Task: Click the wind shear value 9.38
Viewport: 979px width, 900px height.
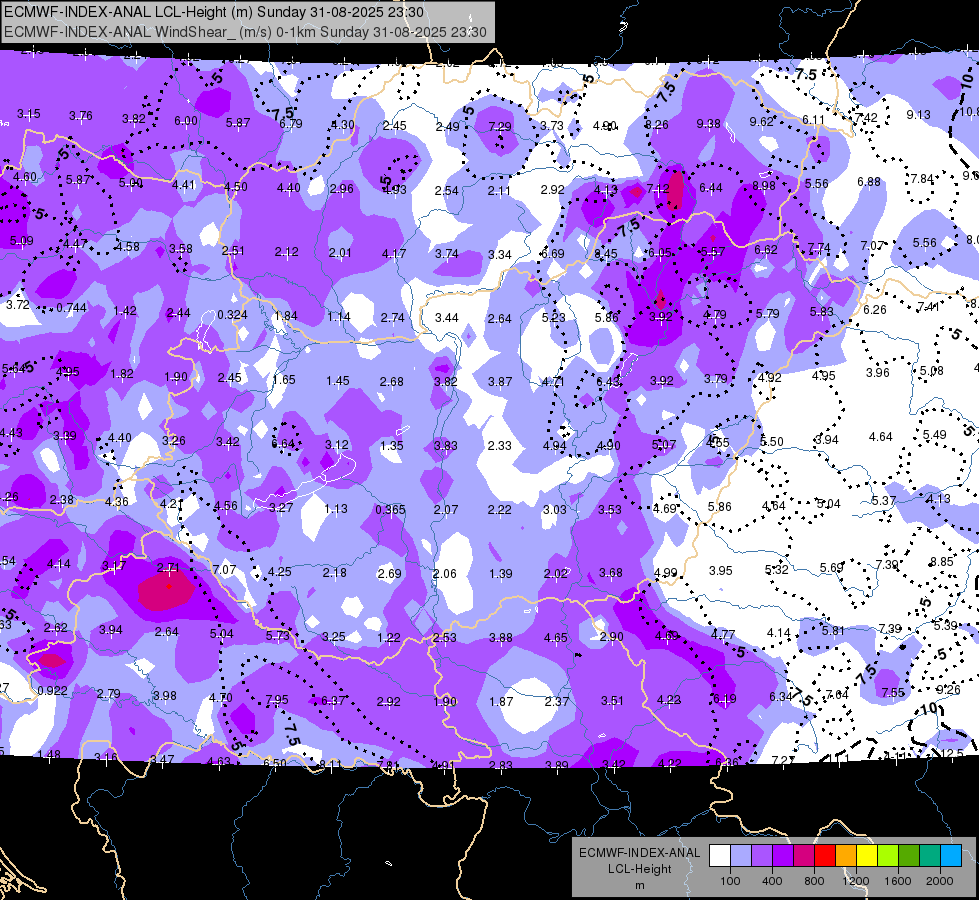Action: [708, 124]
